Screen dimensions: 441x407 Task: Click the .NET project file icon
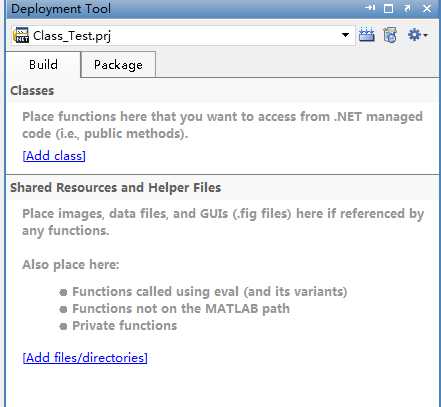pyautogui.click(x=21, y=35)
